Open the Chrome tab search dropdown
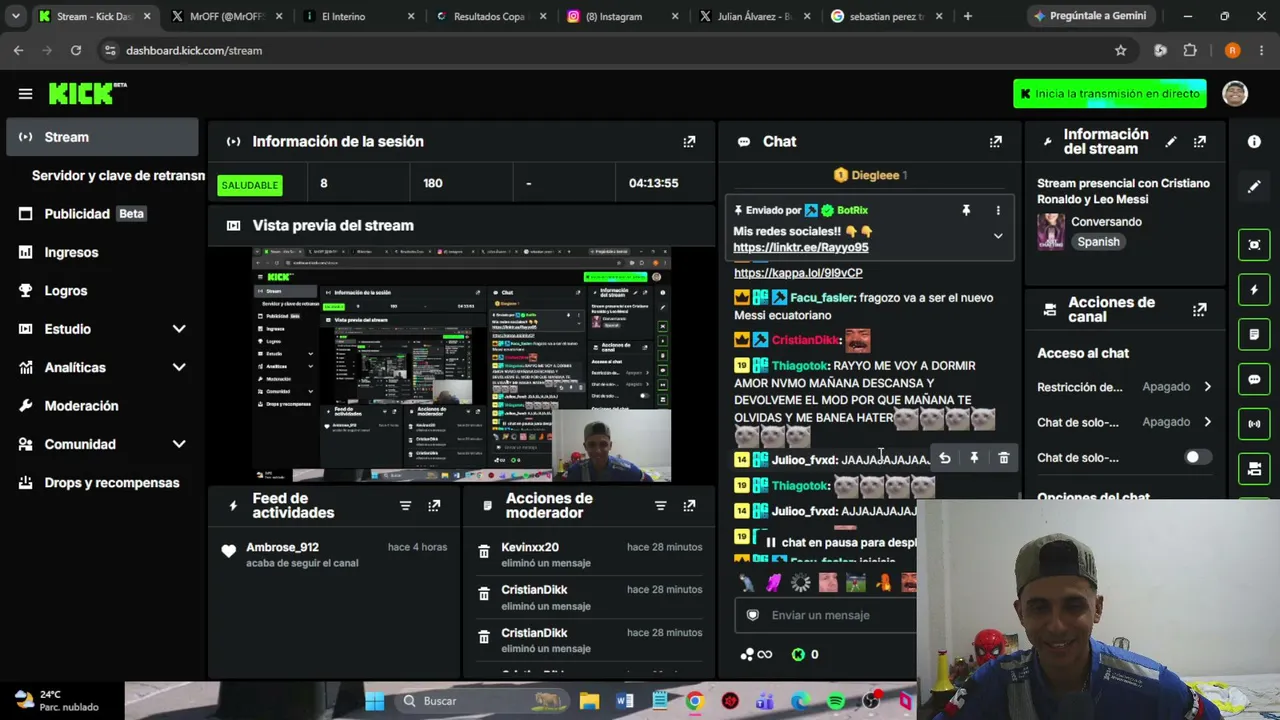The height and width of the screenshot is (720, 1280). click(17, 16)
